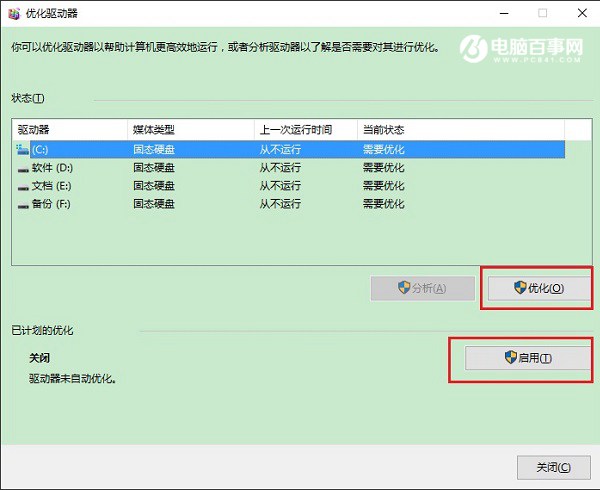Close the window with title bar X

582,13
